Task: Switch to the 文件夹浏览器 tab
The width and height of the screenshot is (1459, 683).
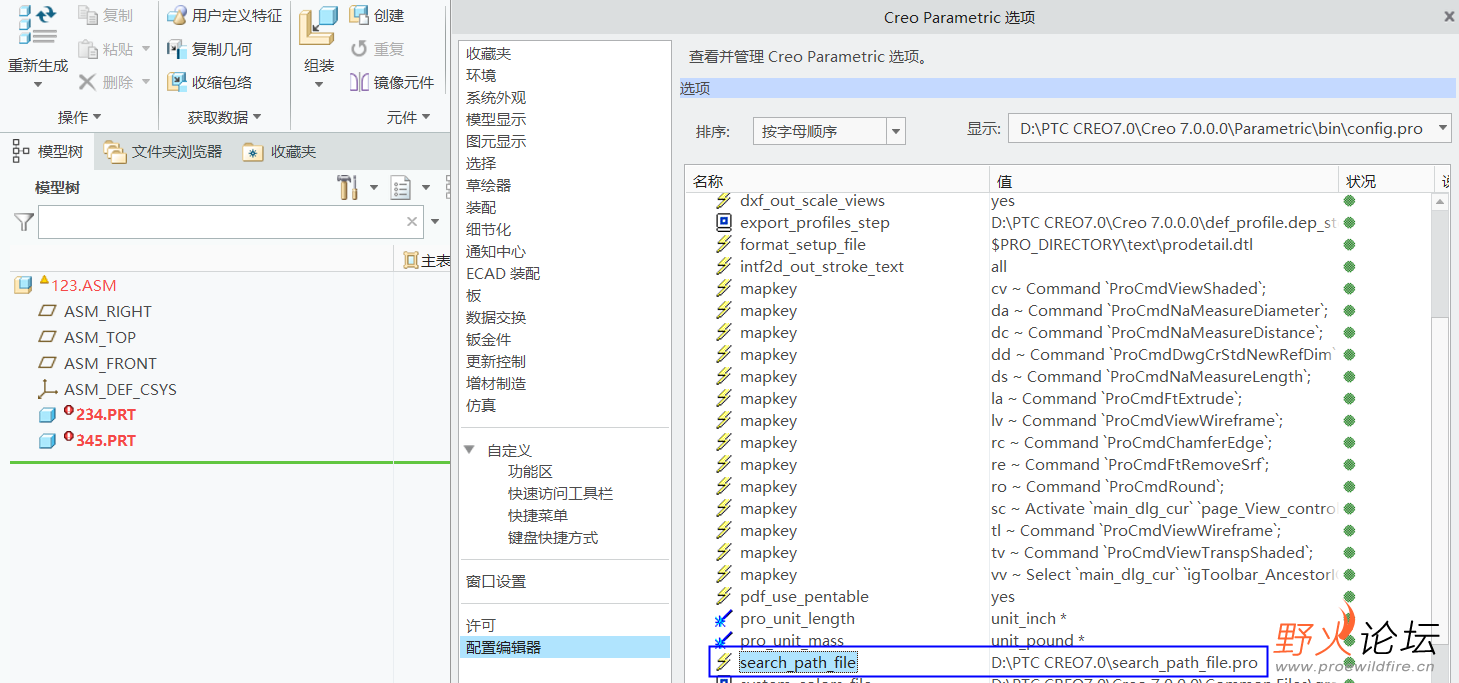Action: click(165, 151)
